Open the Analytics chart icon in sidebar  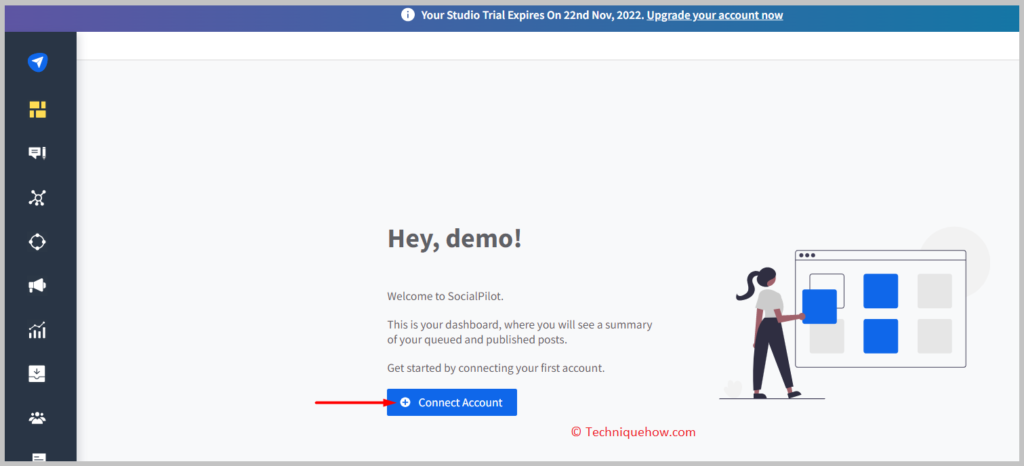point(37,330)
